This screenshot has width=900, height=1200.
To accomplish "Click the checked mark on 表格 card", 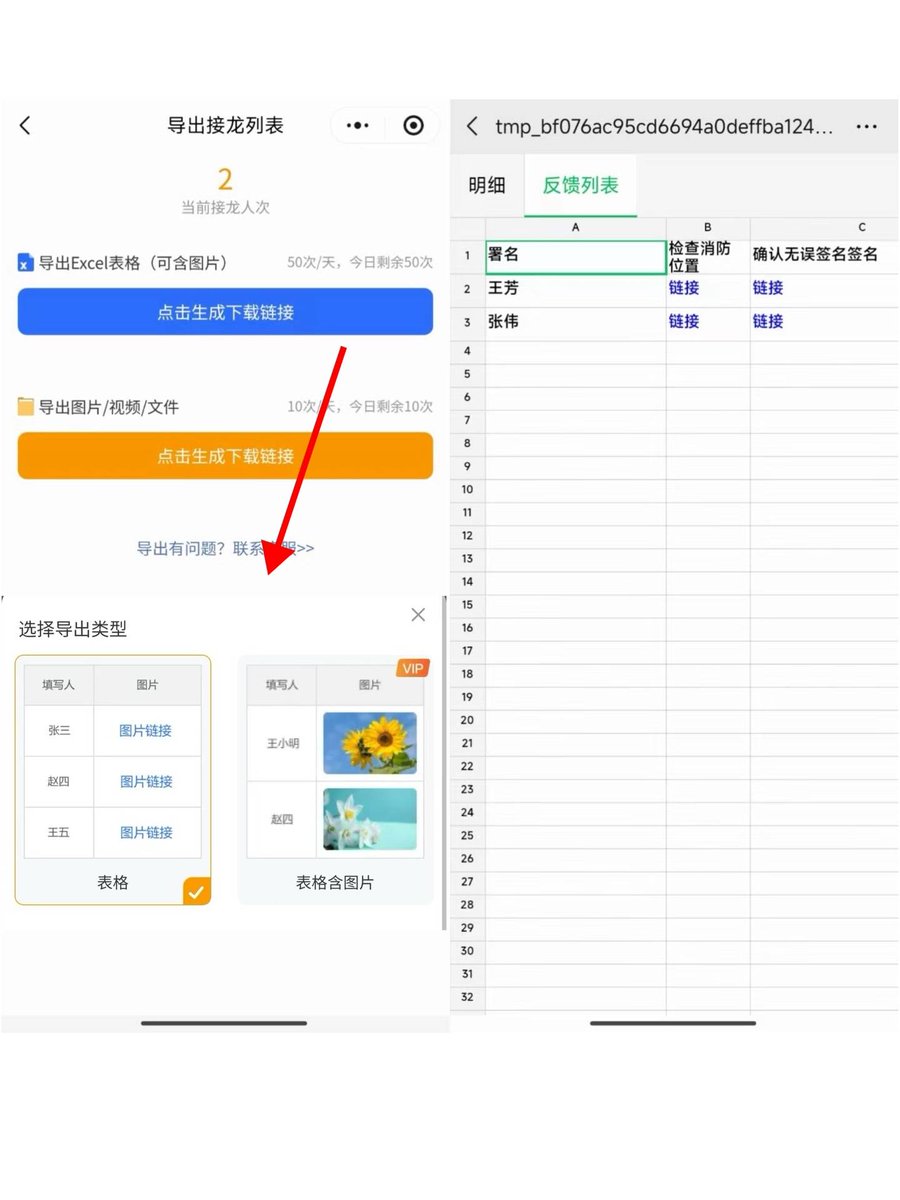I will (x=198, y=891).
